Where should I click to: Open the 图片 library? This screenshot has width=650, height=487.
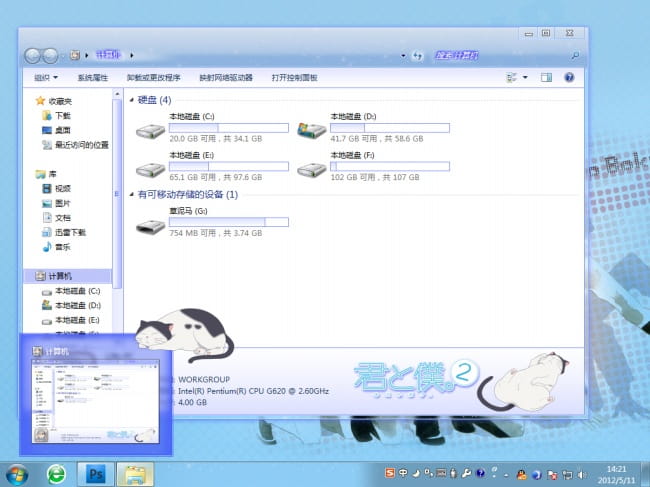coord(63,203)
